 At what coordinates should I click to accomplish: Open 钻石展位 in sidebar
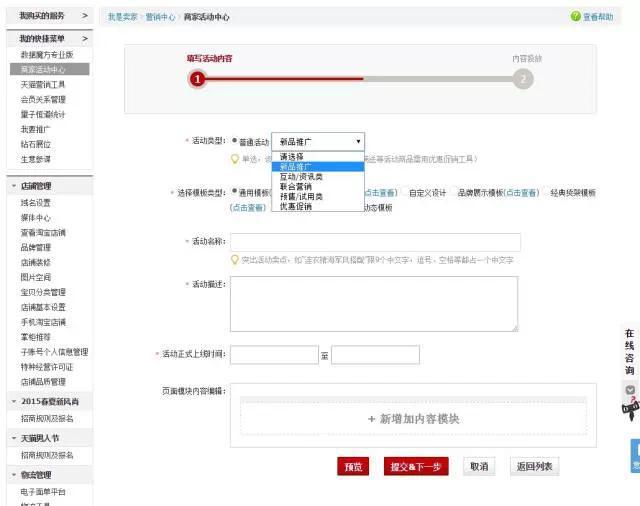[36, 144]
